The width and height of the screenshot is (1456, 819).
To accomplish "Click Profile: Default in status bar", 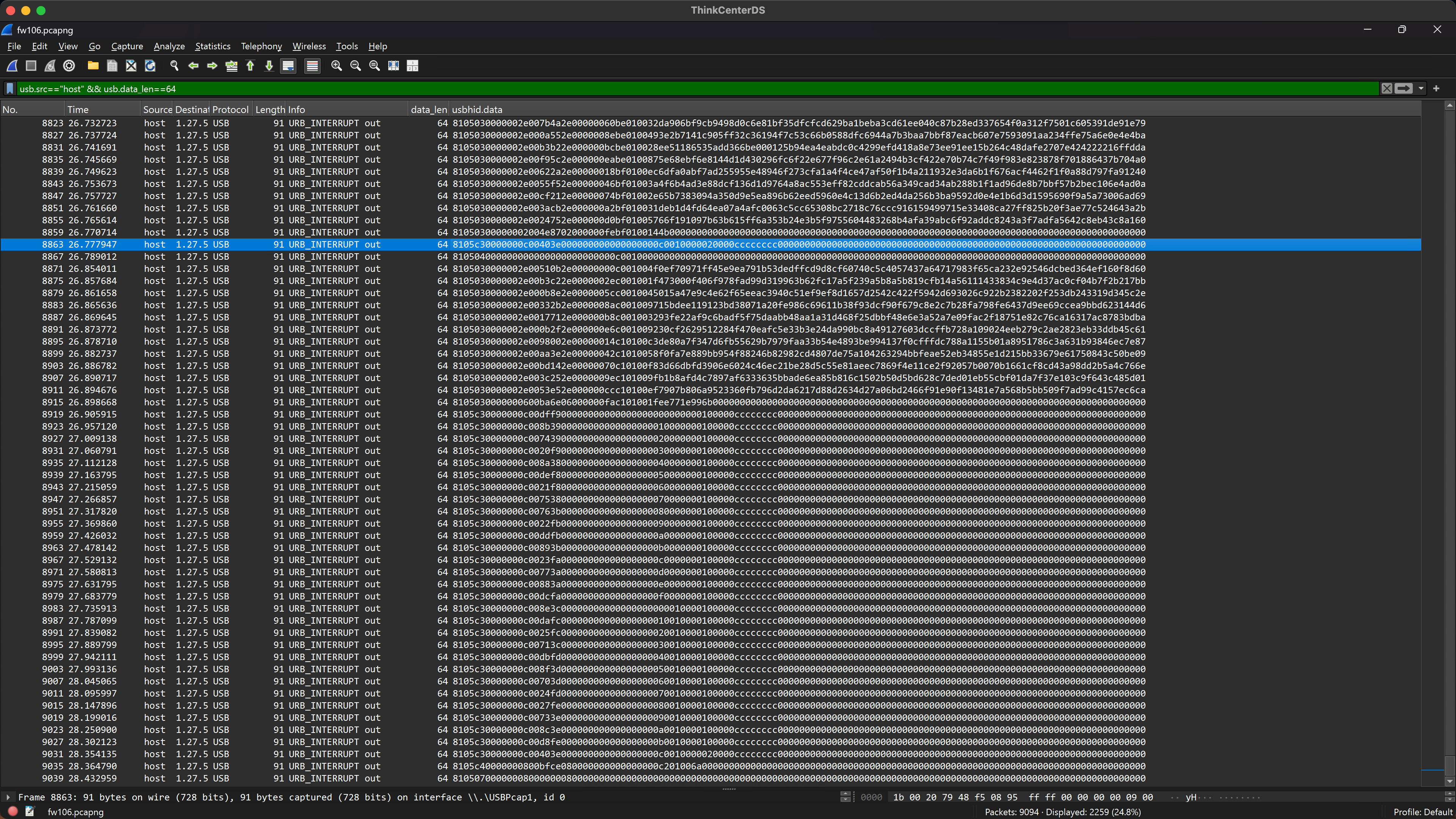I will click(x=1423, y=812).
